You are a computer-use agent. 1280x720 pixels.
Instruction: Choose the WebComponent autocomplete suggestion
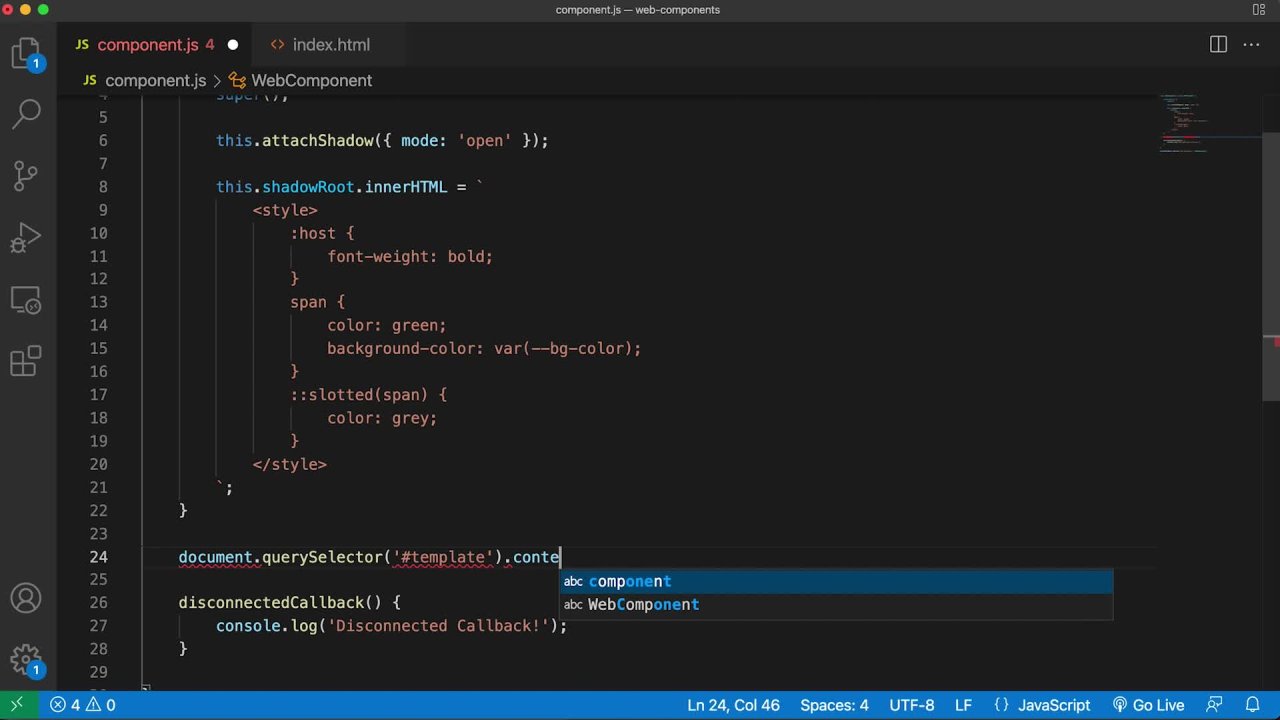point(643,605)
